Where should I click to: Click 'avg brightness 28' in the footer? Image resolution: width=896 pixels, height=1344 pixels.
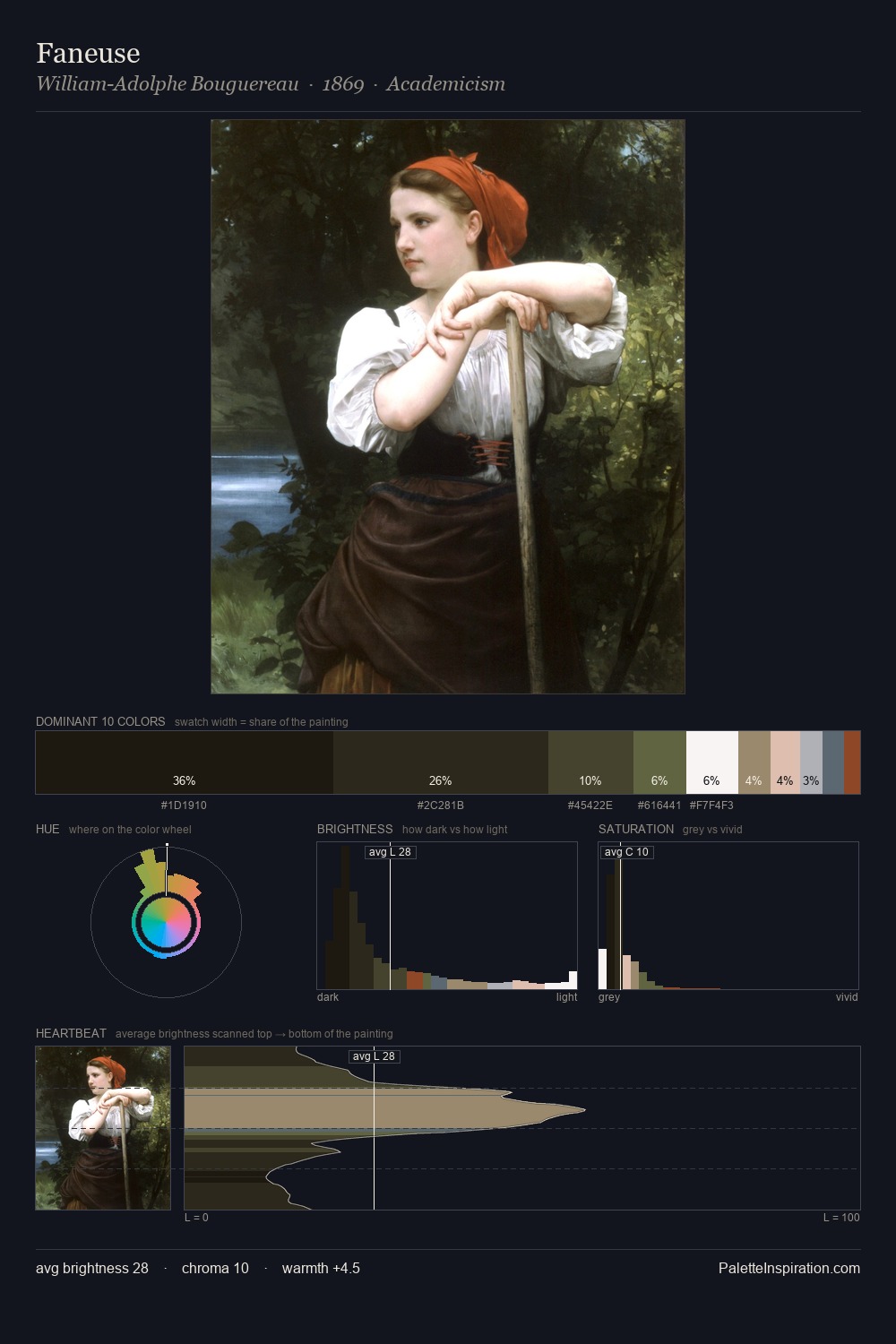click(x=92, y=1269)
